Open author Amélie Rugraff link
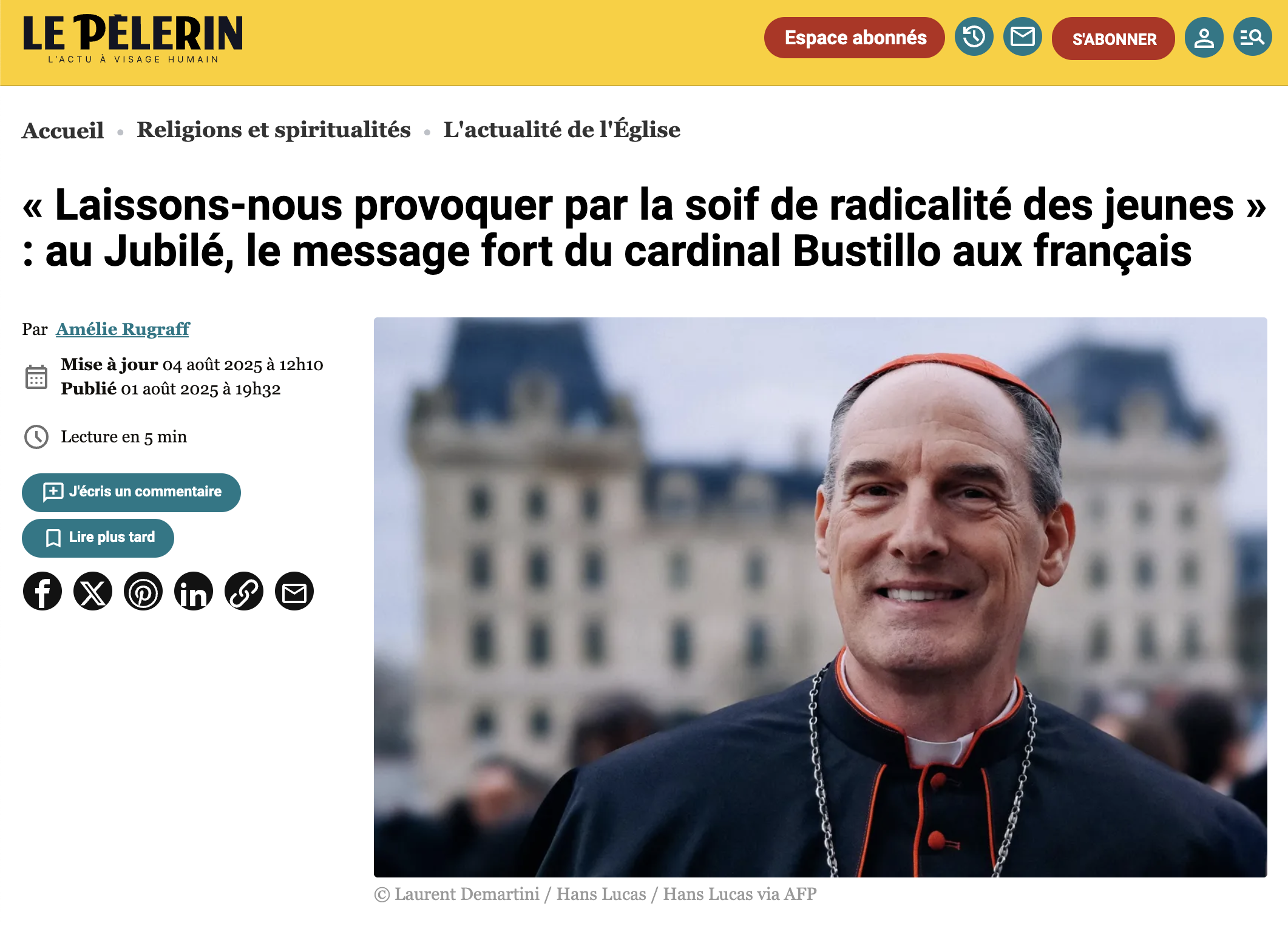 click(123, 329)
